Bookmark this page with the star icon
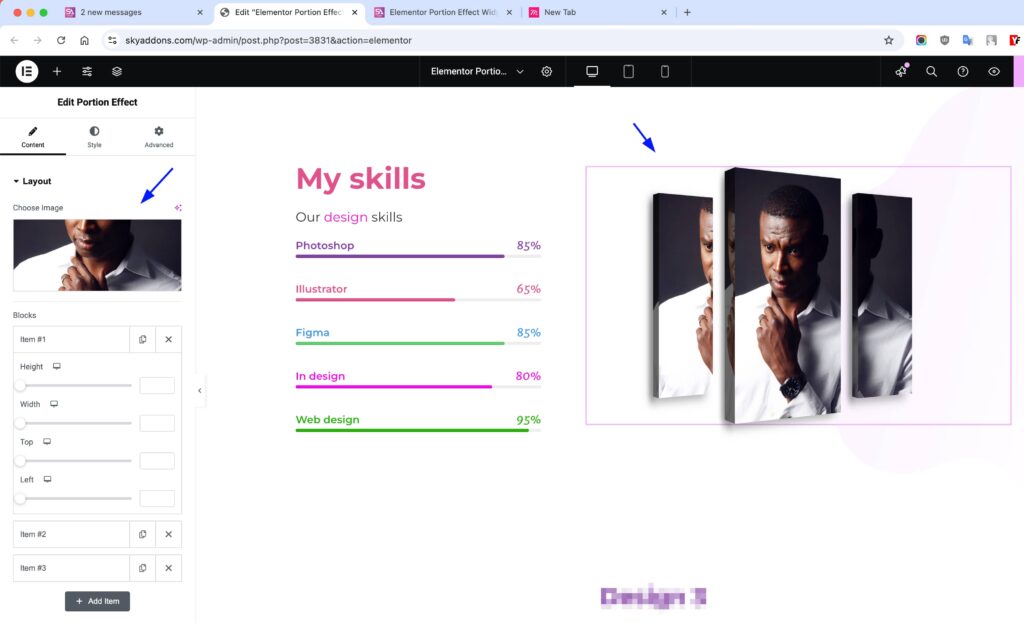 [x=889, y=40]
